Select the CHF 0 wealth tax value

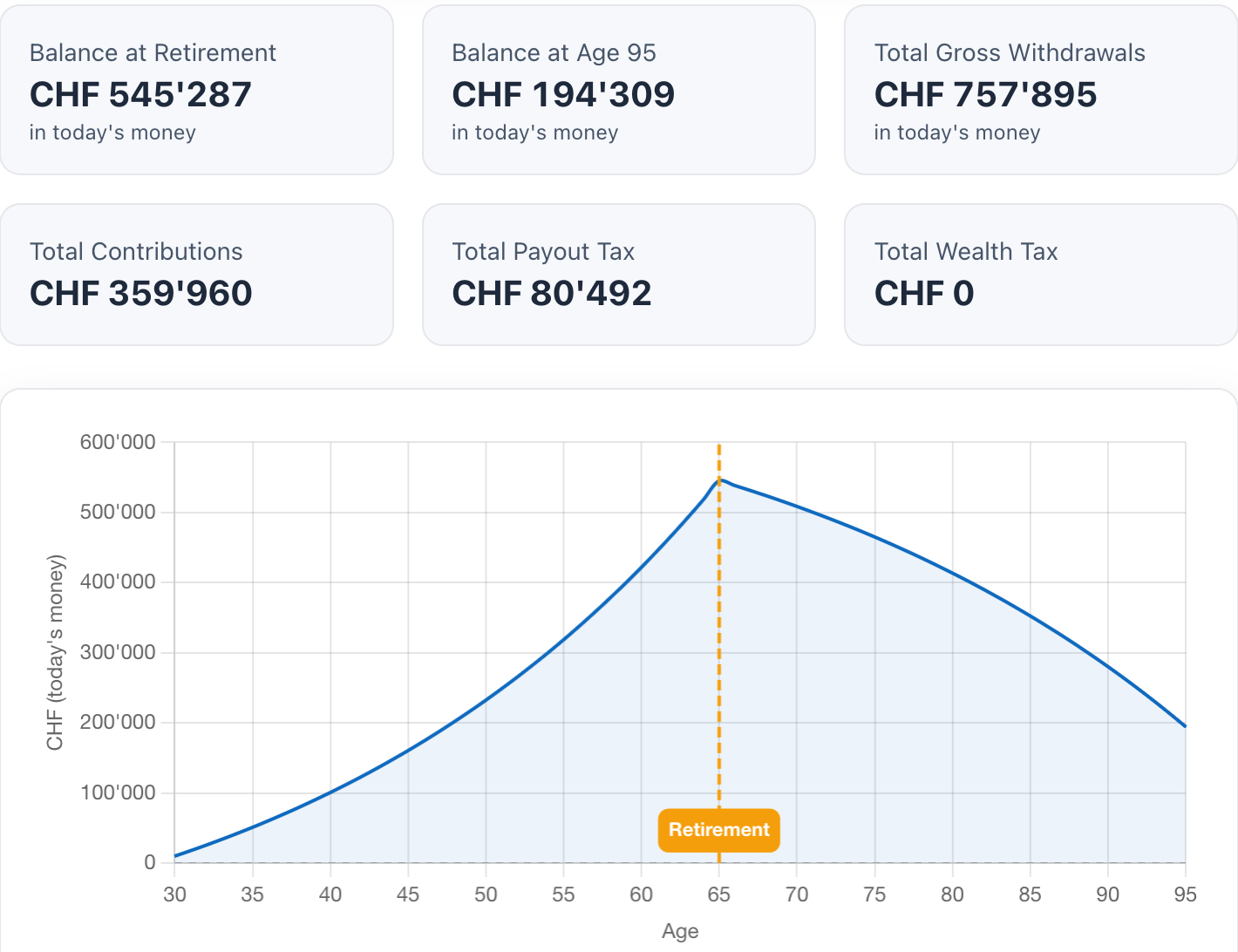pos(924,293)
